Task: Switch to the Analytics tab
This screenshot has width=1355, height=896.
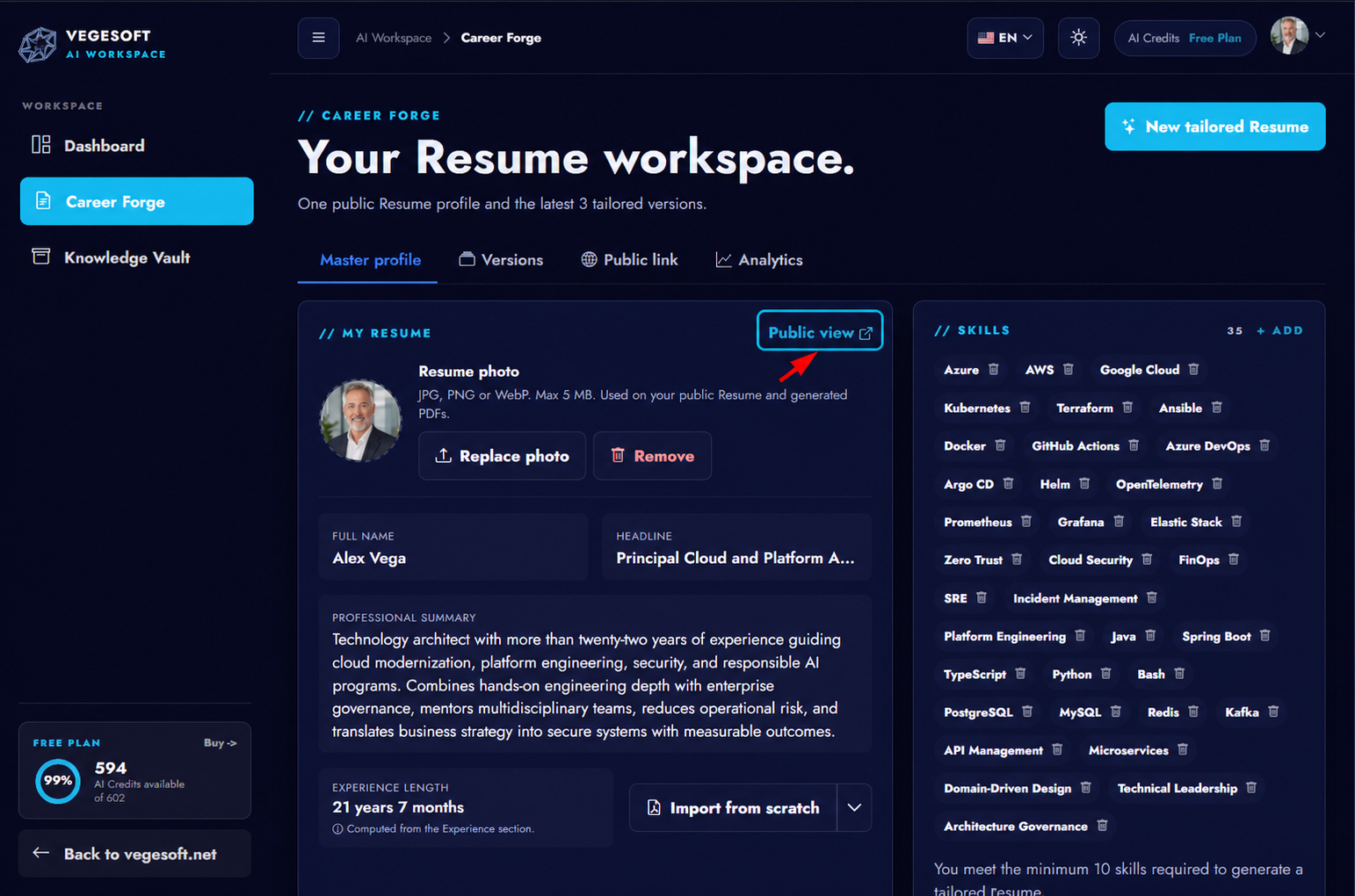Action: coord(759,260)
